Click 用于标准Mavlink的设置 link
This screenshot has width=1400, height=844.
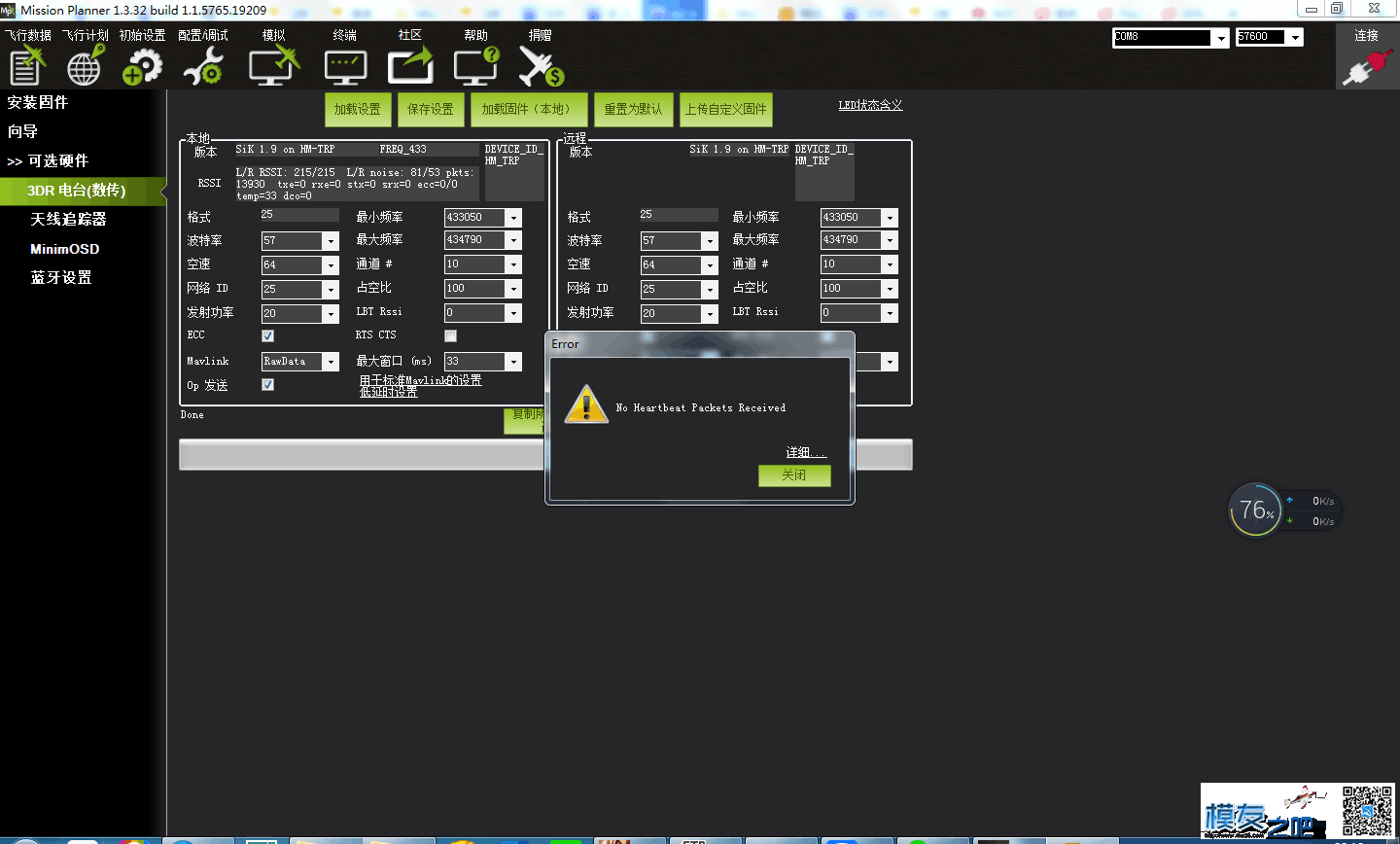click(421, 380)
